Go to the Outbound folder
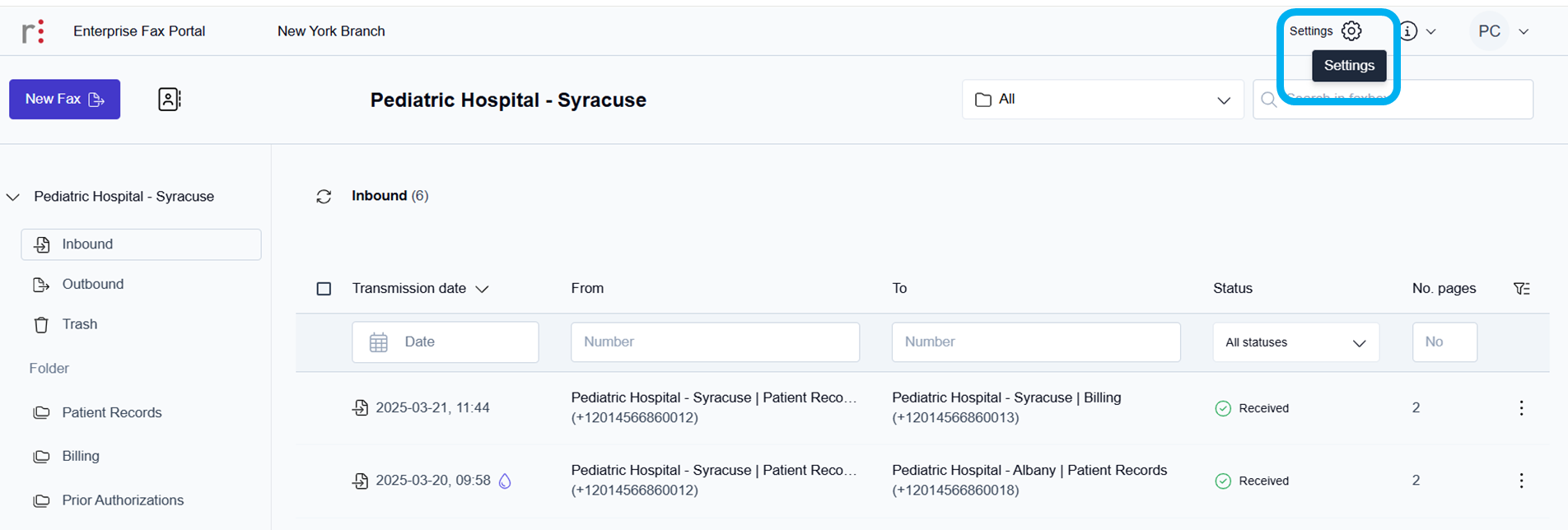 click(92, 285)
